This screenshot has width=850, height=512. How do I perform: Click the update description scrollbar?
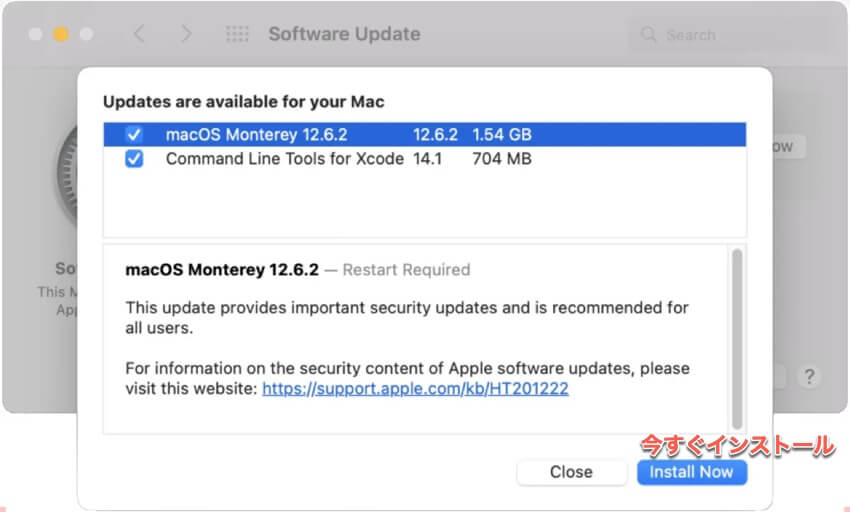[737, 339]
